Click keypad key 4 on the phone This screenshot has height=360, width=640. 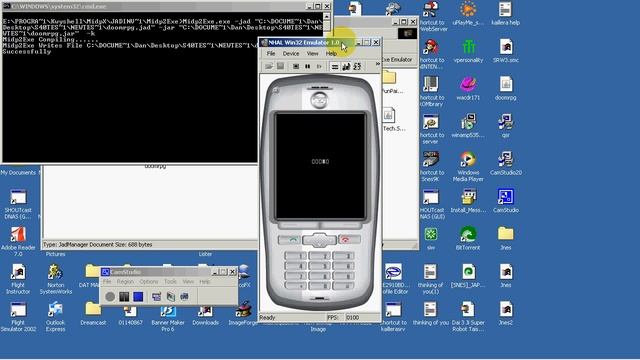click(x=296, y=266)
